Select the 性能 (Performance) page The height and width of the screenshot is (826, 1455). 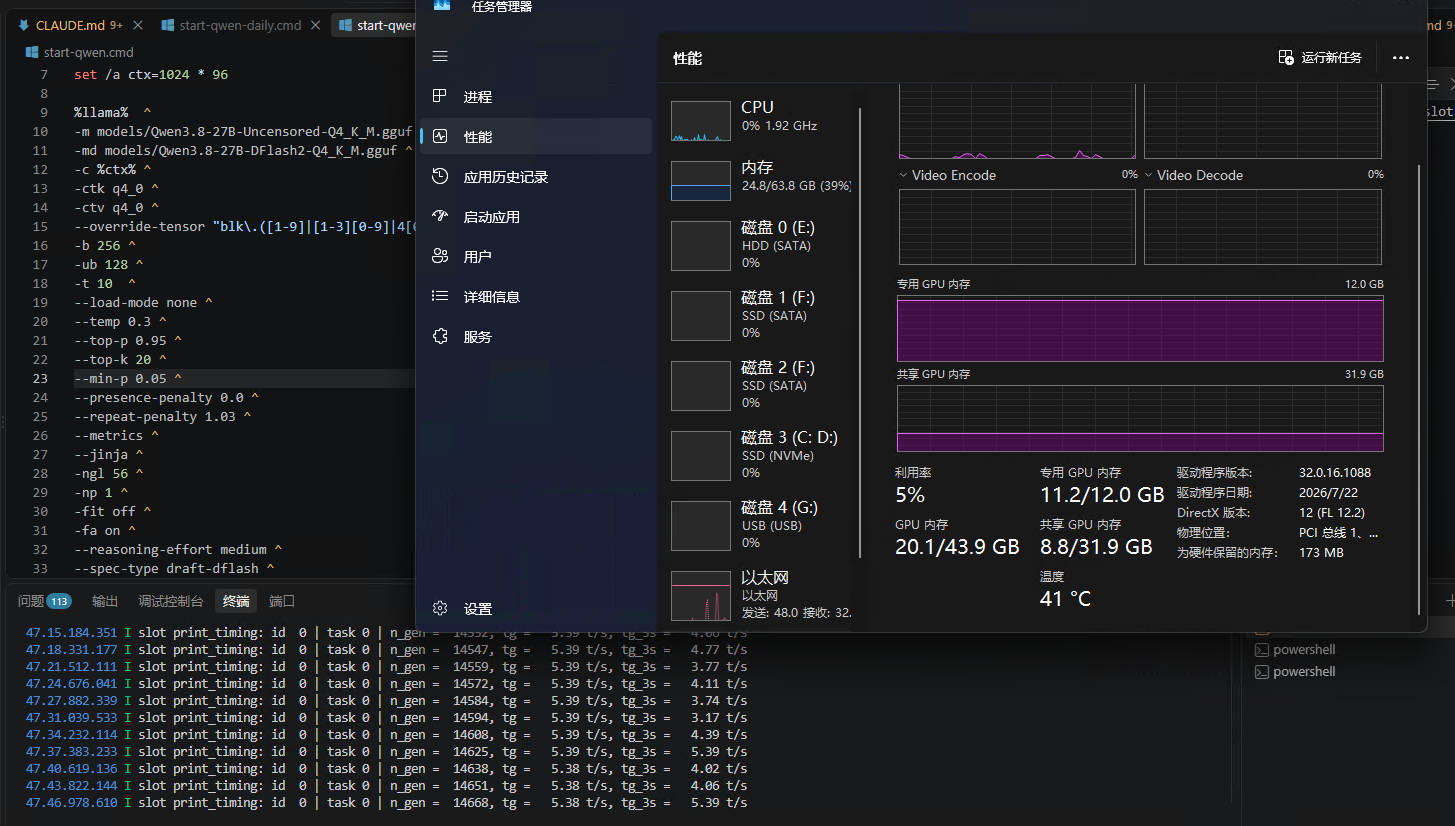pyautogui.click(x=536, y=137)
